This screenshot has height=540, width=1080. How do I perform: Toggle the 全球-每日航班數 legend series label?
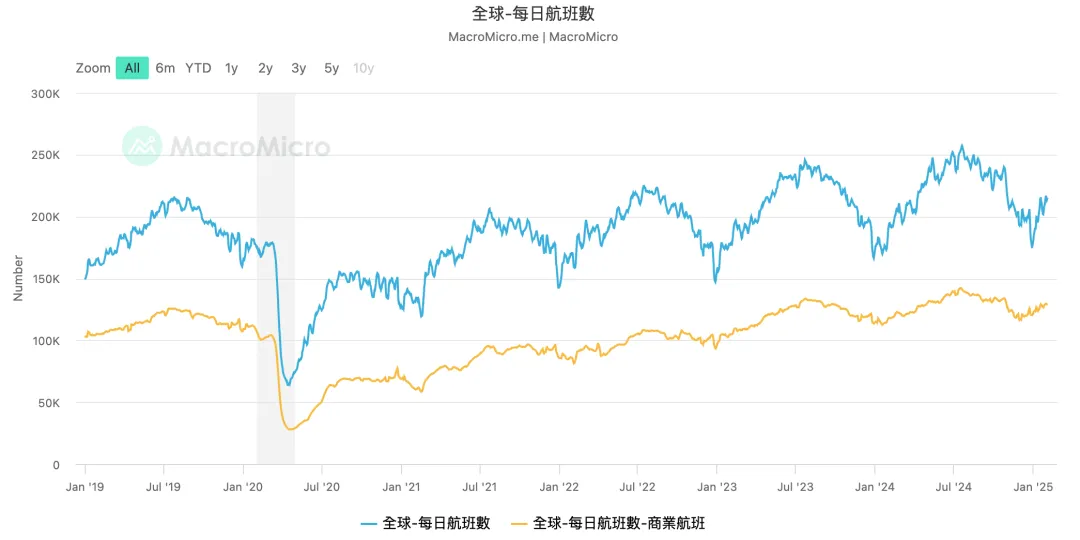pyautogui.click(x=436, y=523)
